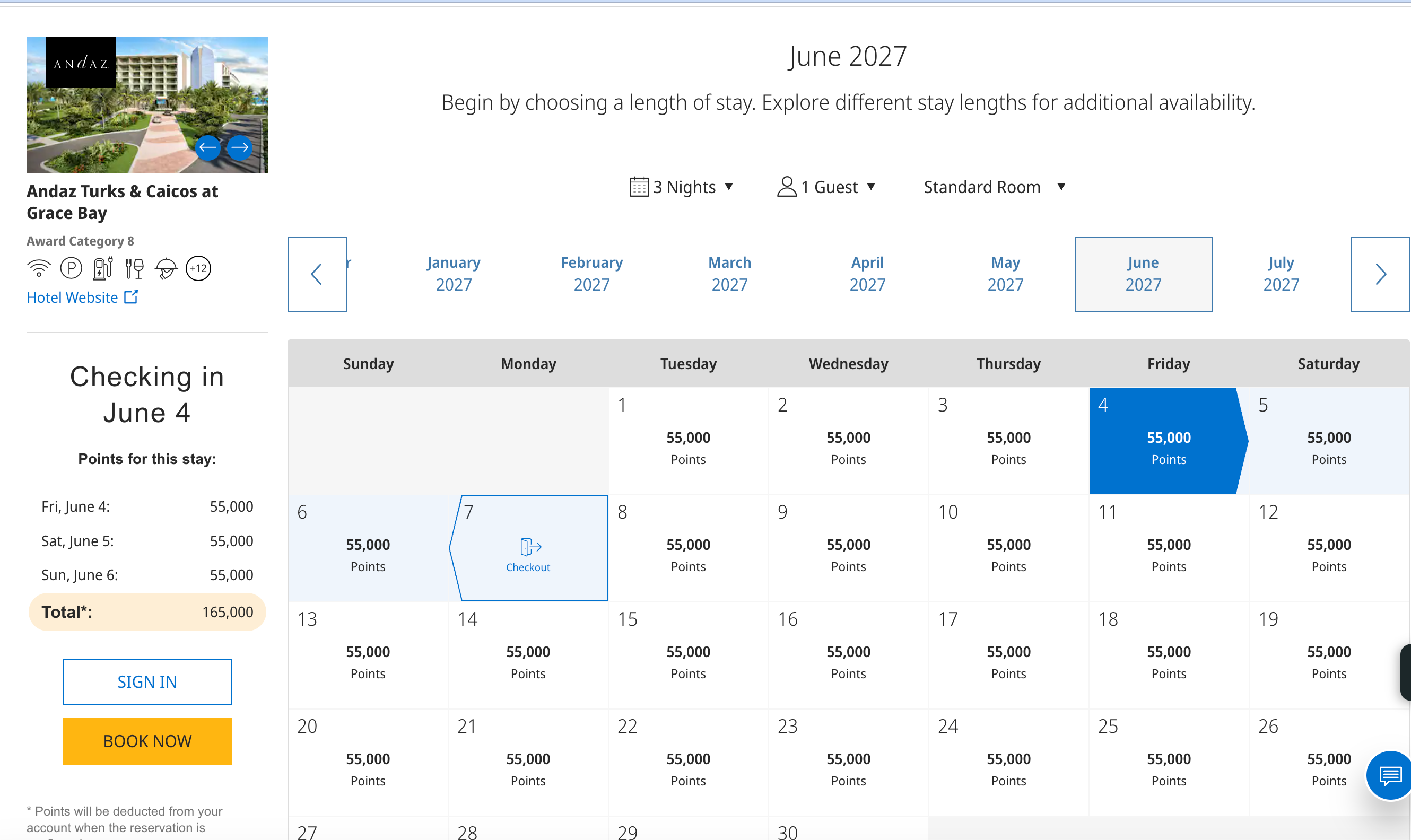Select June 3 as check-in date

(1008, 441)
